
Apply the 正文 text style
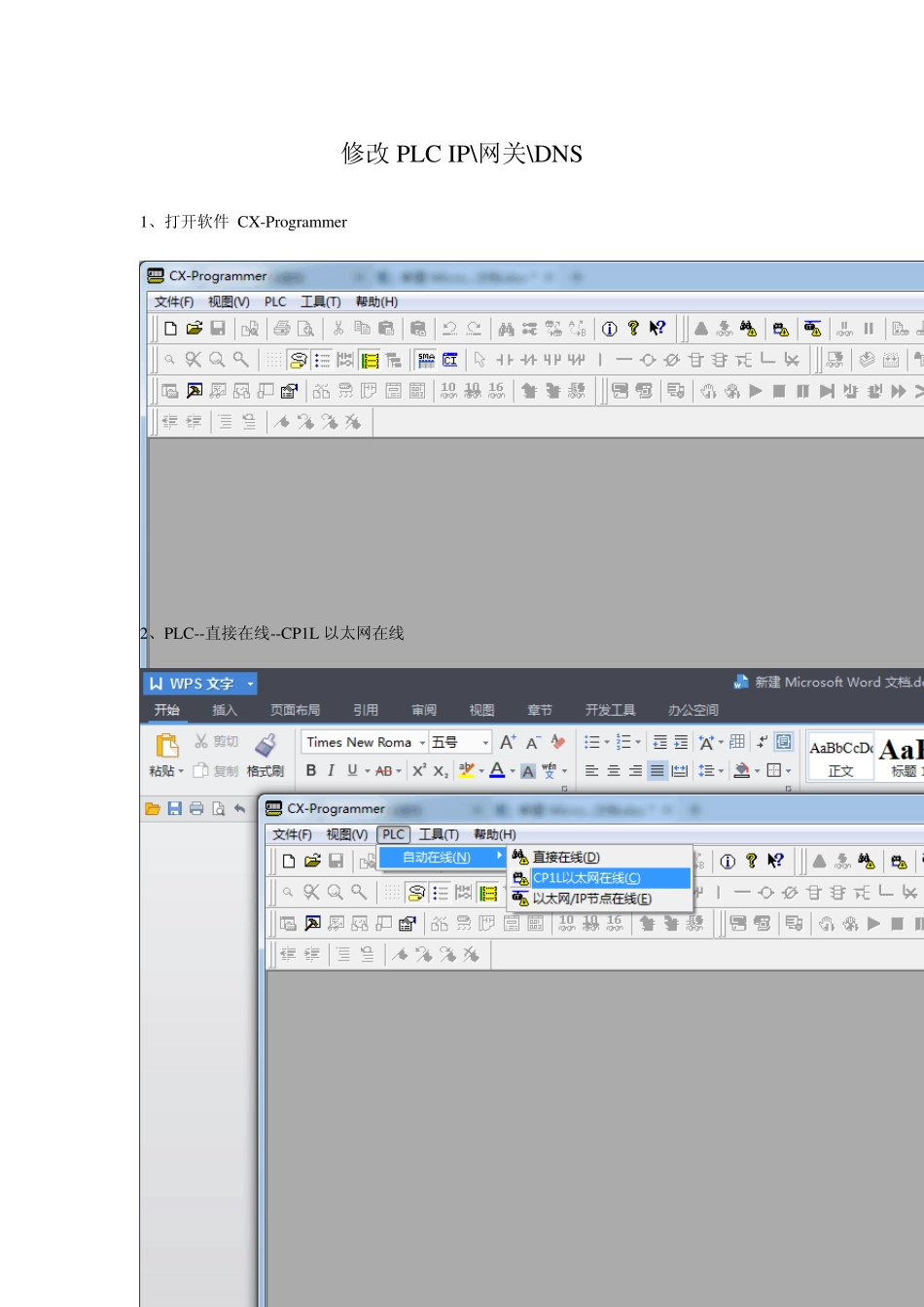click(840, 757)
